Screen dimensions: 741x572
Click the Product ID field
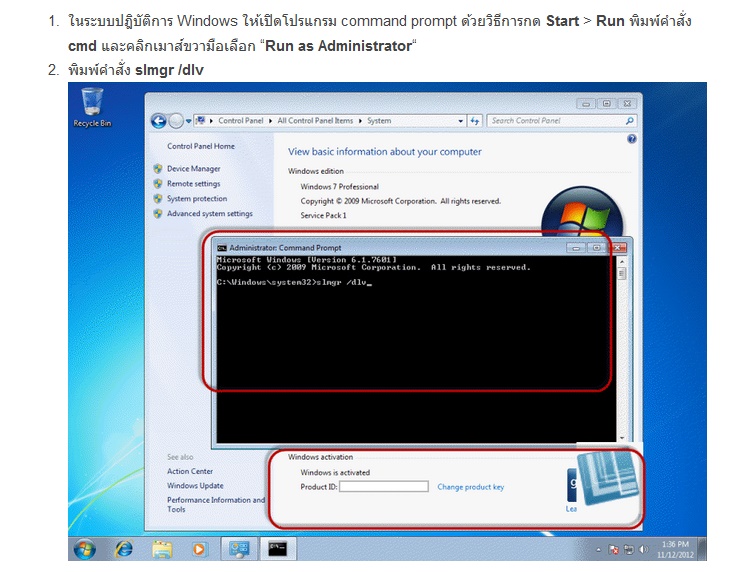pos(384,486)
